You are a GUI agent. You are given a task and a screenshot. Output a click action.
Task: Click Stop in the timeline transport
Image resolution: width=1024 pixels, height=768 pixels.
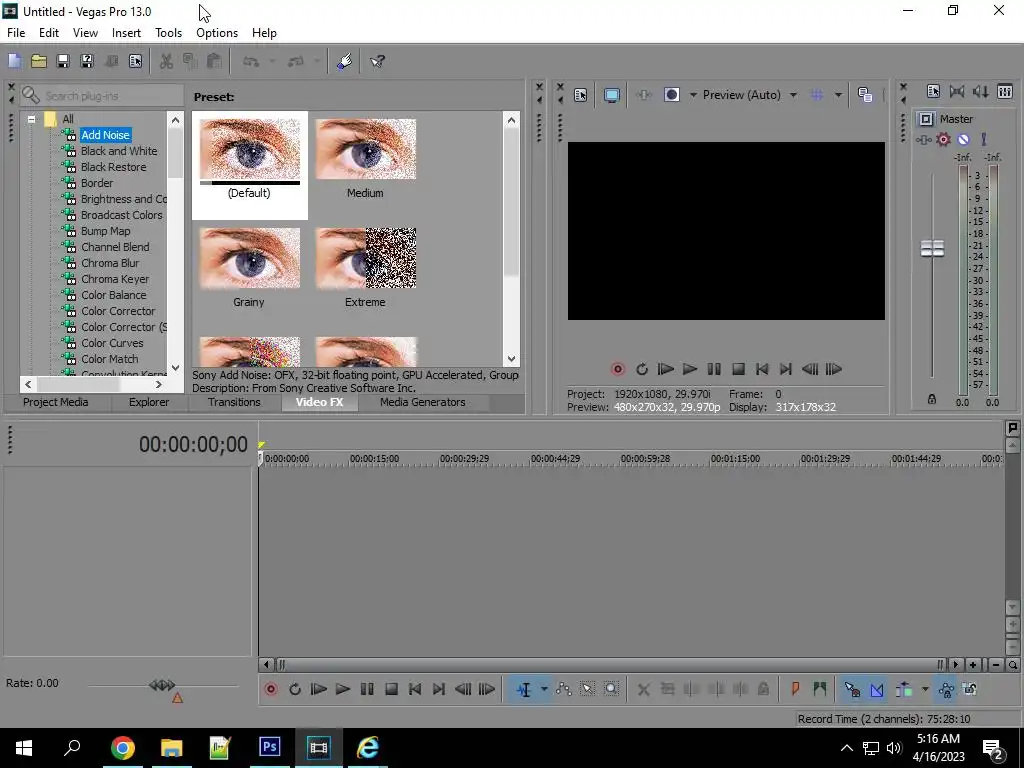[x=391, y=689]
